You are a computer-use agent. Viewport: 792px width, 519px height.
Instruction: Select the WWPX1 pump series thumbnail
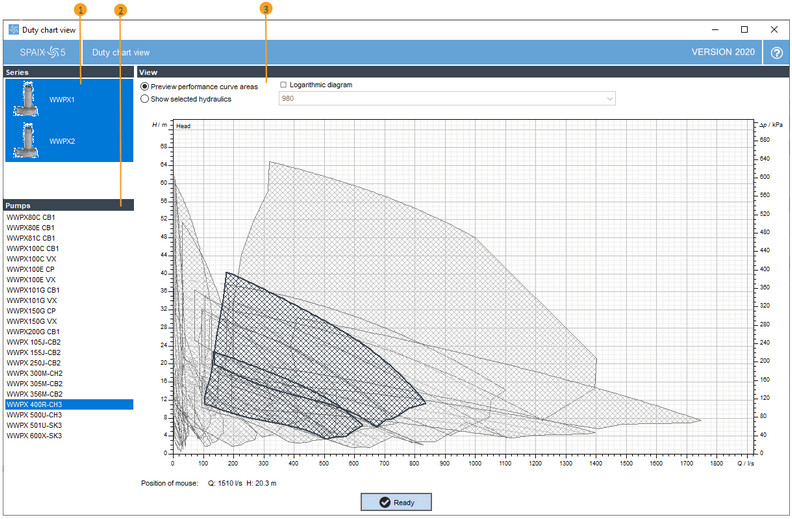click(26, 99)
